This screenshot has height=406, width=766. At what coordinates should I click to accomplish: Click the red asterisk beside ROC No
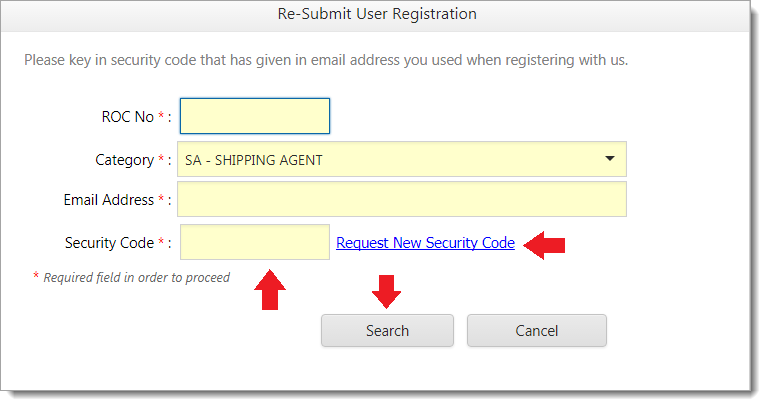click(162, 117)
